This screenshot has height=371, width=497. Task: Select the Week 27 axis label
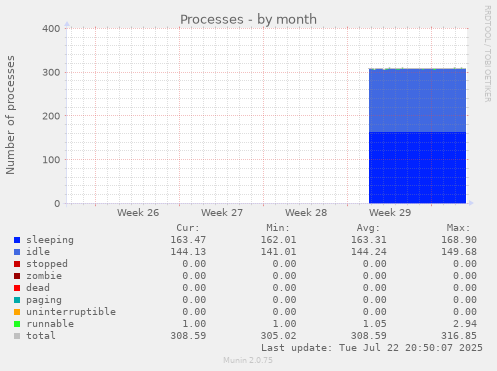[222, 213]
